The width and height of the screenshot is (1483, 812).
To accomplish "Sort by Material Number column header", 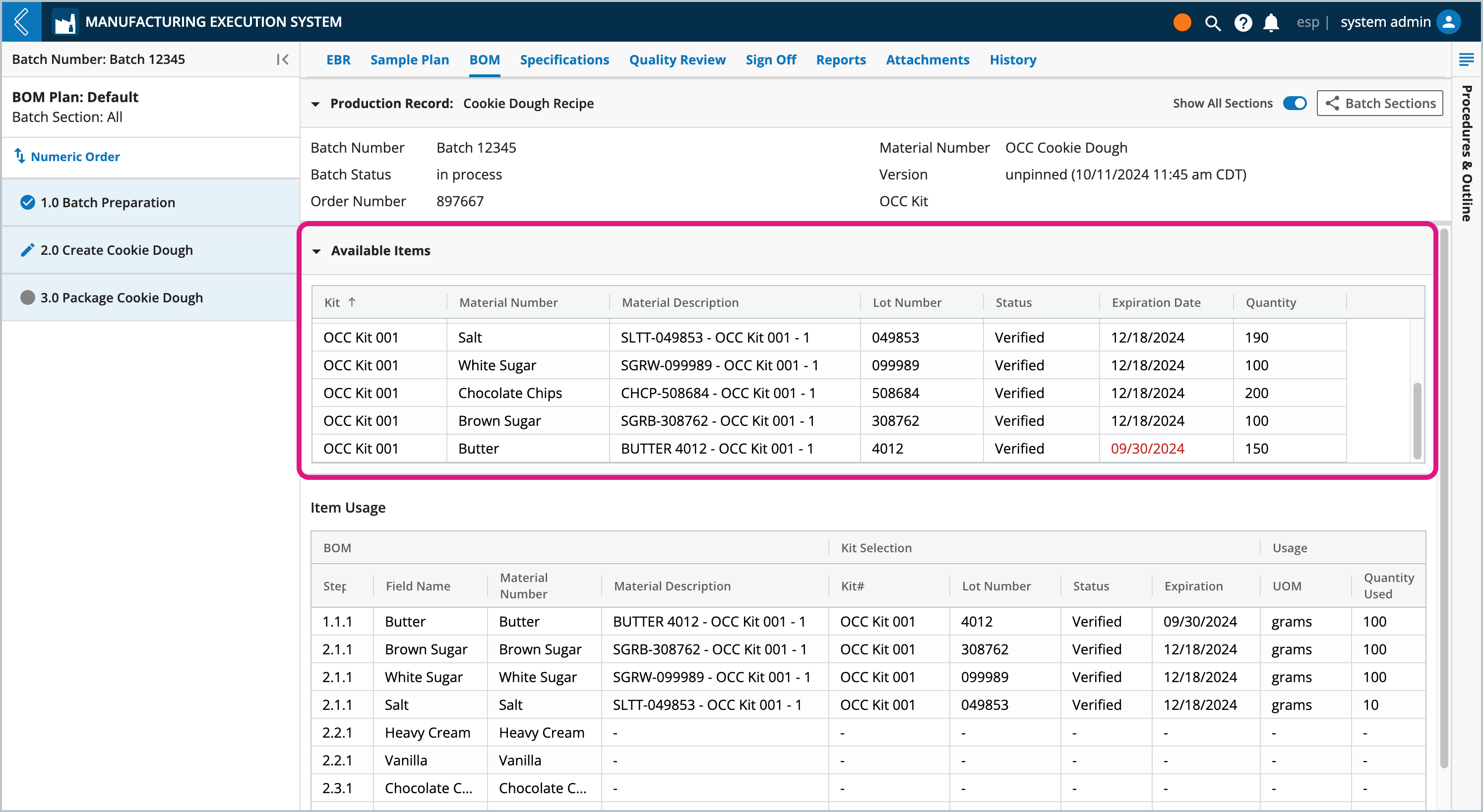I will point(508,302).
